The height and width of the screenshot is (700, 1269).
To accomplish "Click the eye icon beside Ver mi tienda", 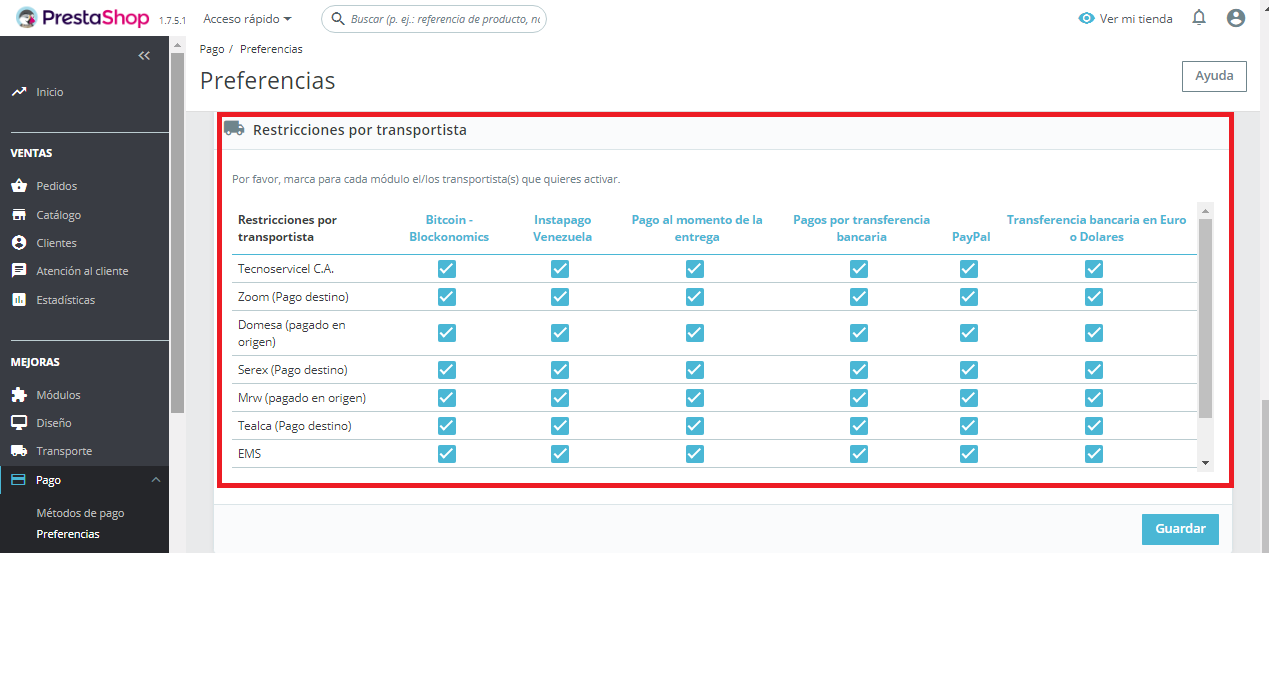I will click(x=1087, y=19).
